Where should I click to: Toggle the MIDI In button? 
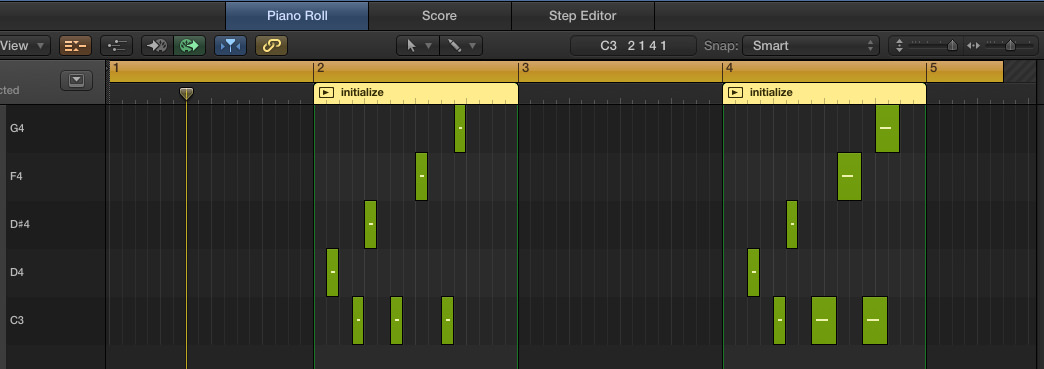click(157, 45)
